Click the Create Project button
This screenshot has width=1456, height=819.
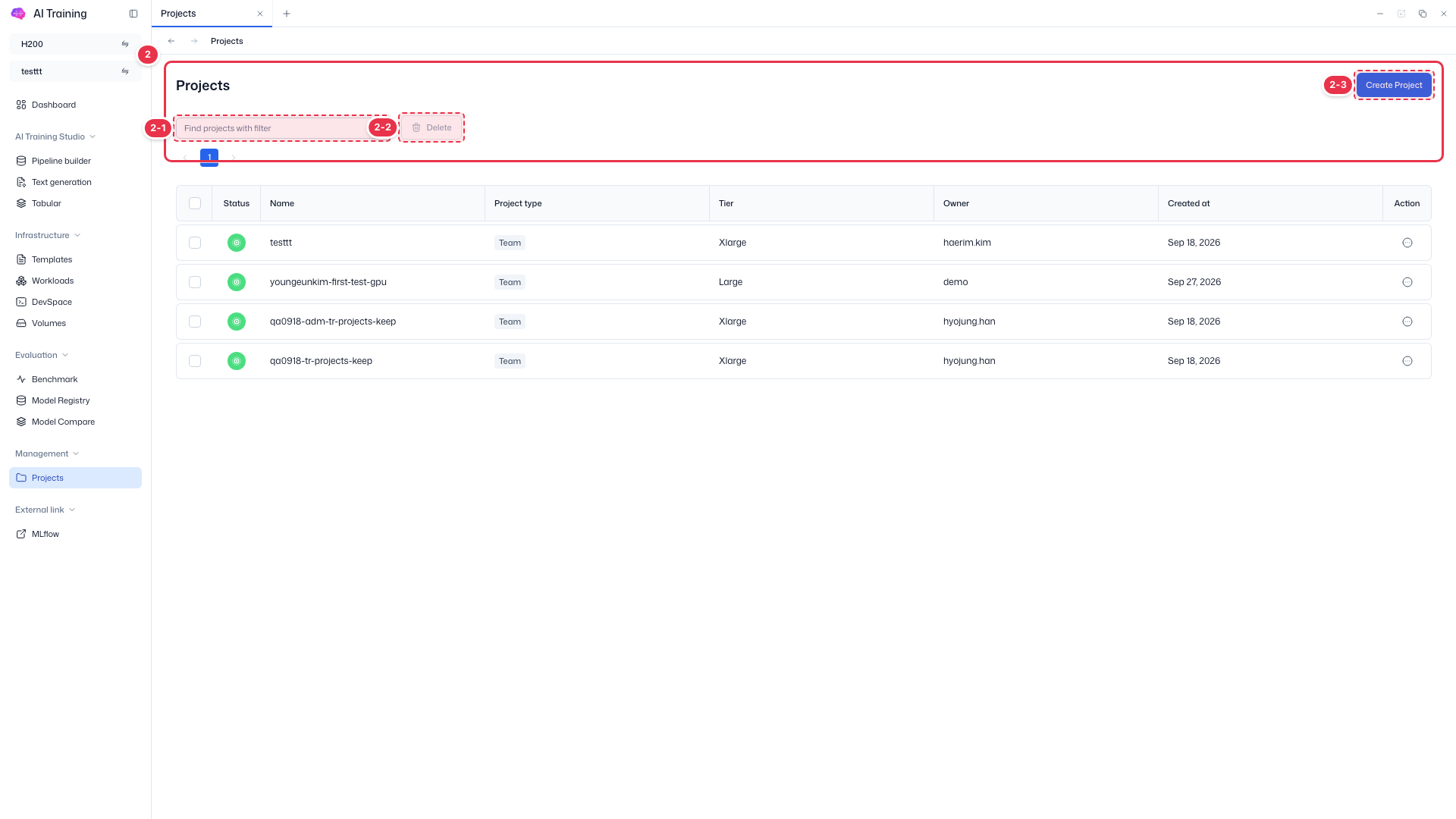(1394, 85)
